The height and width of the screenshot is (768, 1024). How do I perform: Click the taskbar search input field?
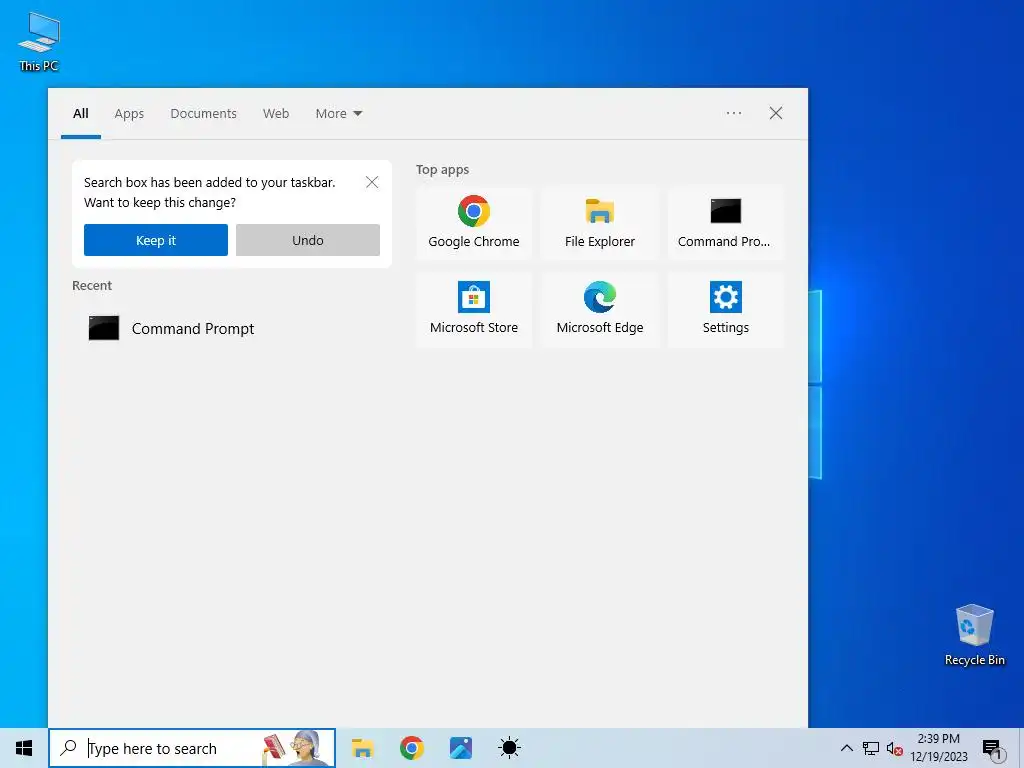[192, 748]
